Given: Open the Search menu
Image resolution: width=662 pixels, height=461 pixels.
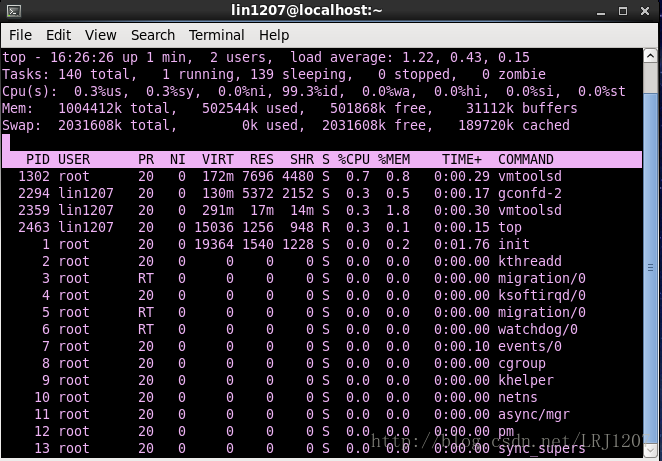Looking at the screenshot, I should pyautogui.click(x=153, y=35).
